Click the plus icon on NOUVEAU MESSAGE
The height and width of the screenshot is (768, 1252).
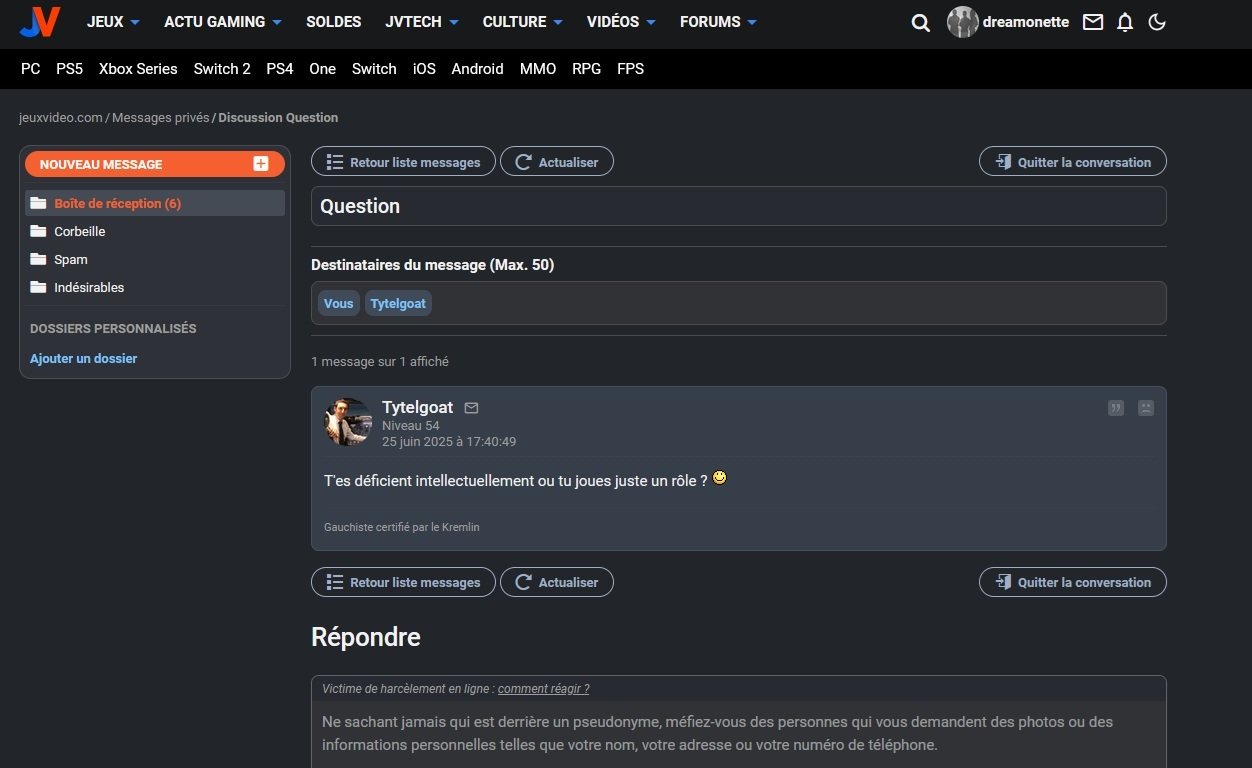click(x=261, y=164)
